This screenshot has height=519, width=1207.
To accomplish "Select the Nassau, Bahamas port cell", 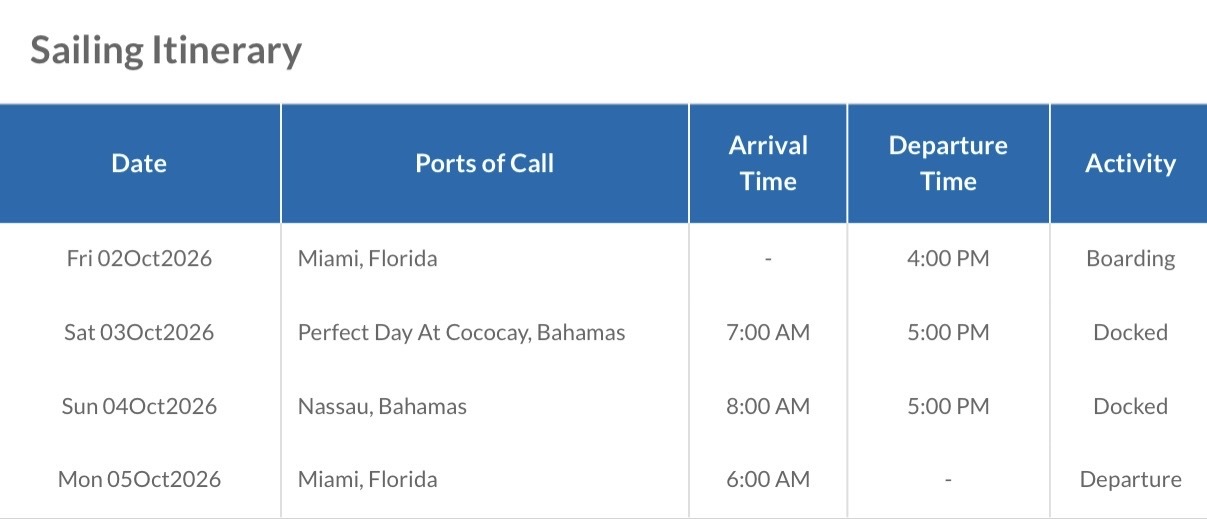I will pos(382,406).
